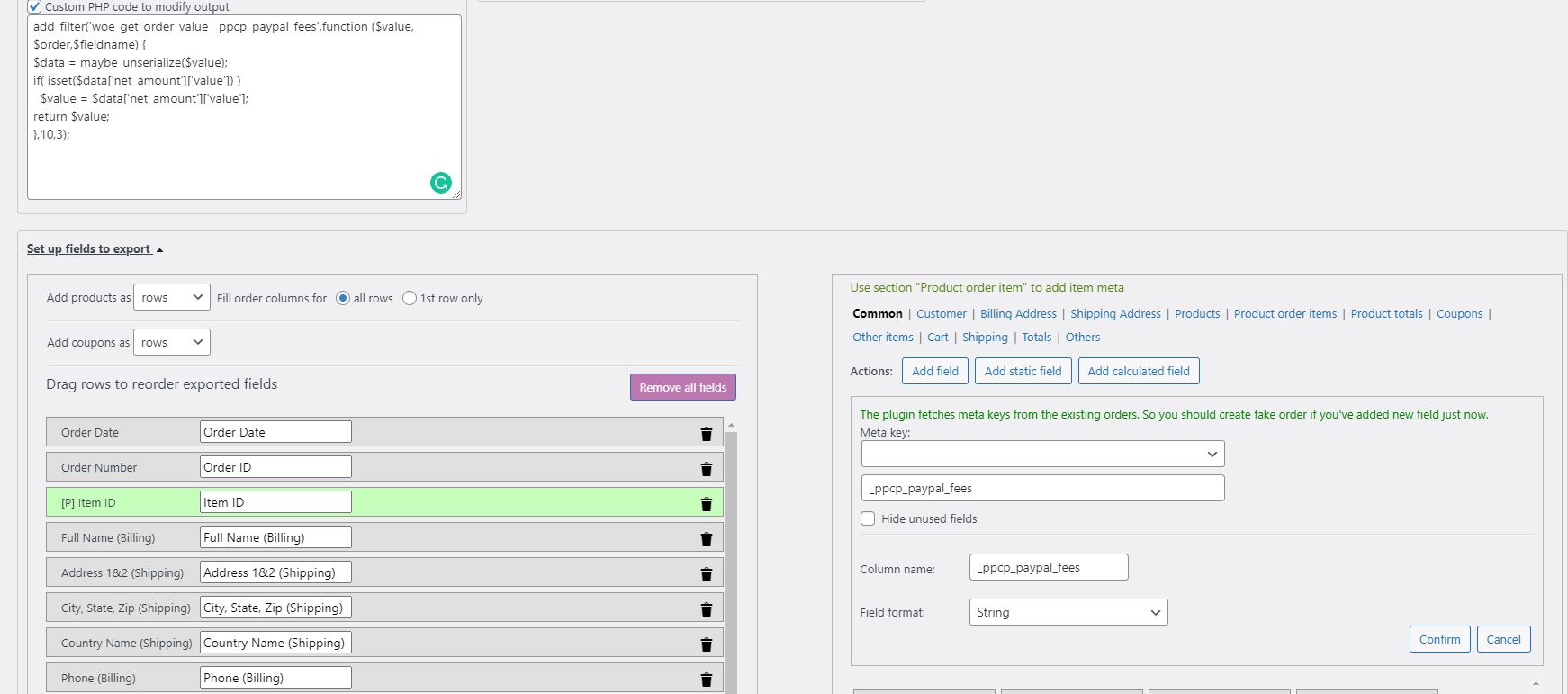The height and width of the screenshot is (694, 1568).
Task: Open the Field format String dropdown
Action: [1068, 612]
